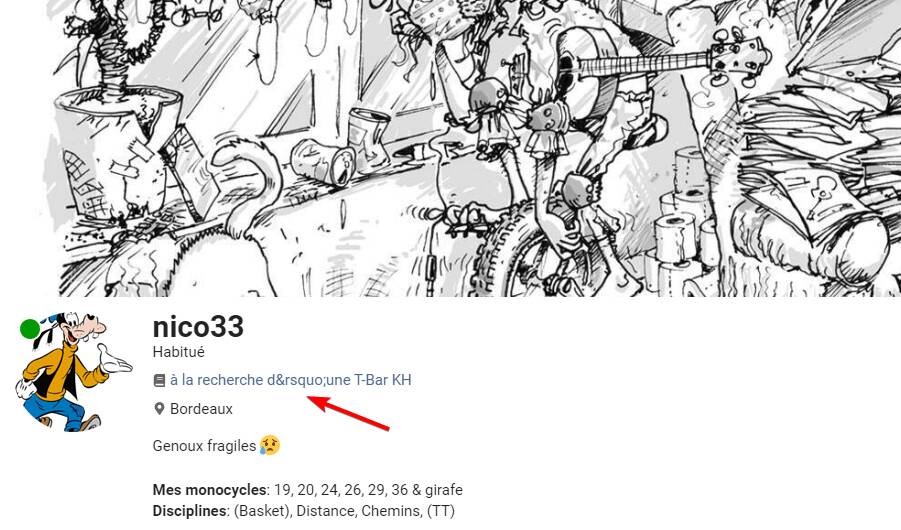Click the green online status dot
901x530 pixels.
tap(30, 329)
